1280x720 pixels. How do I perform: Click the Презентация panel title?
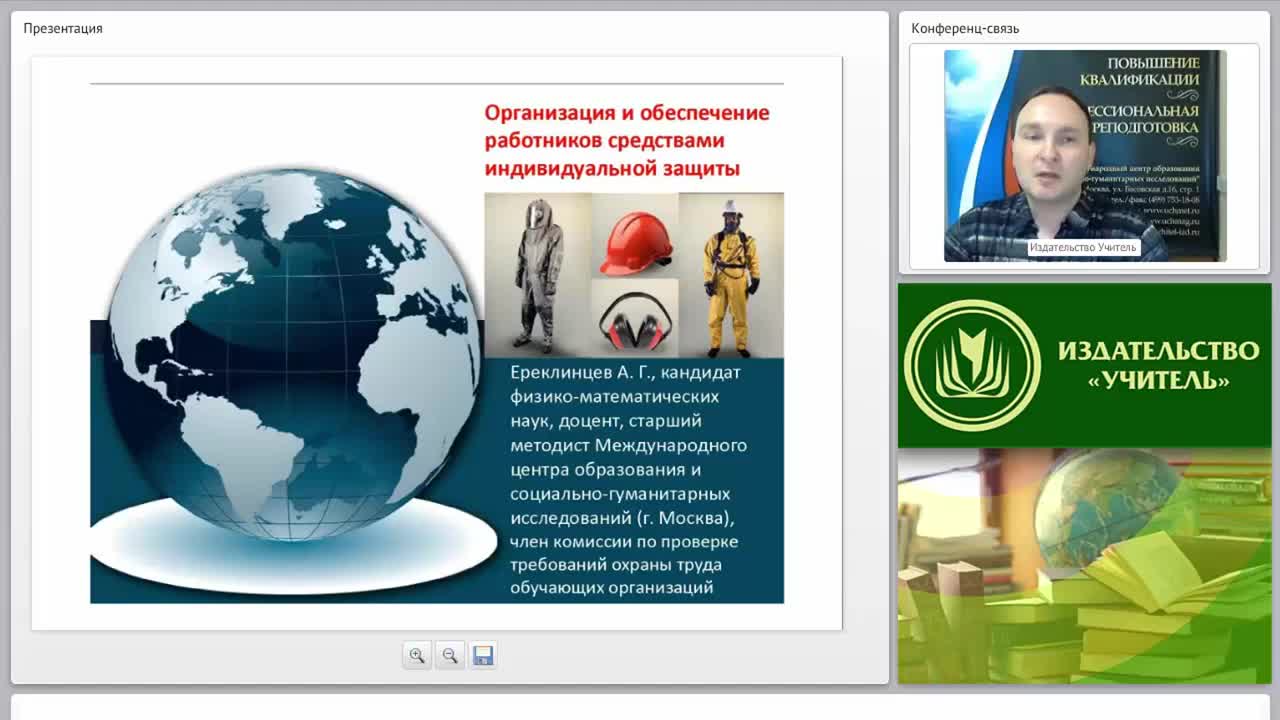[x=63, y=28]
